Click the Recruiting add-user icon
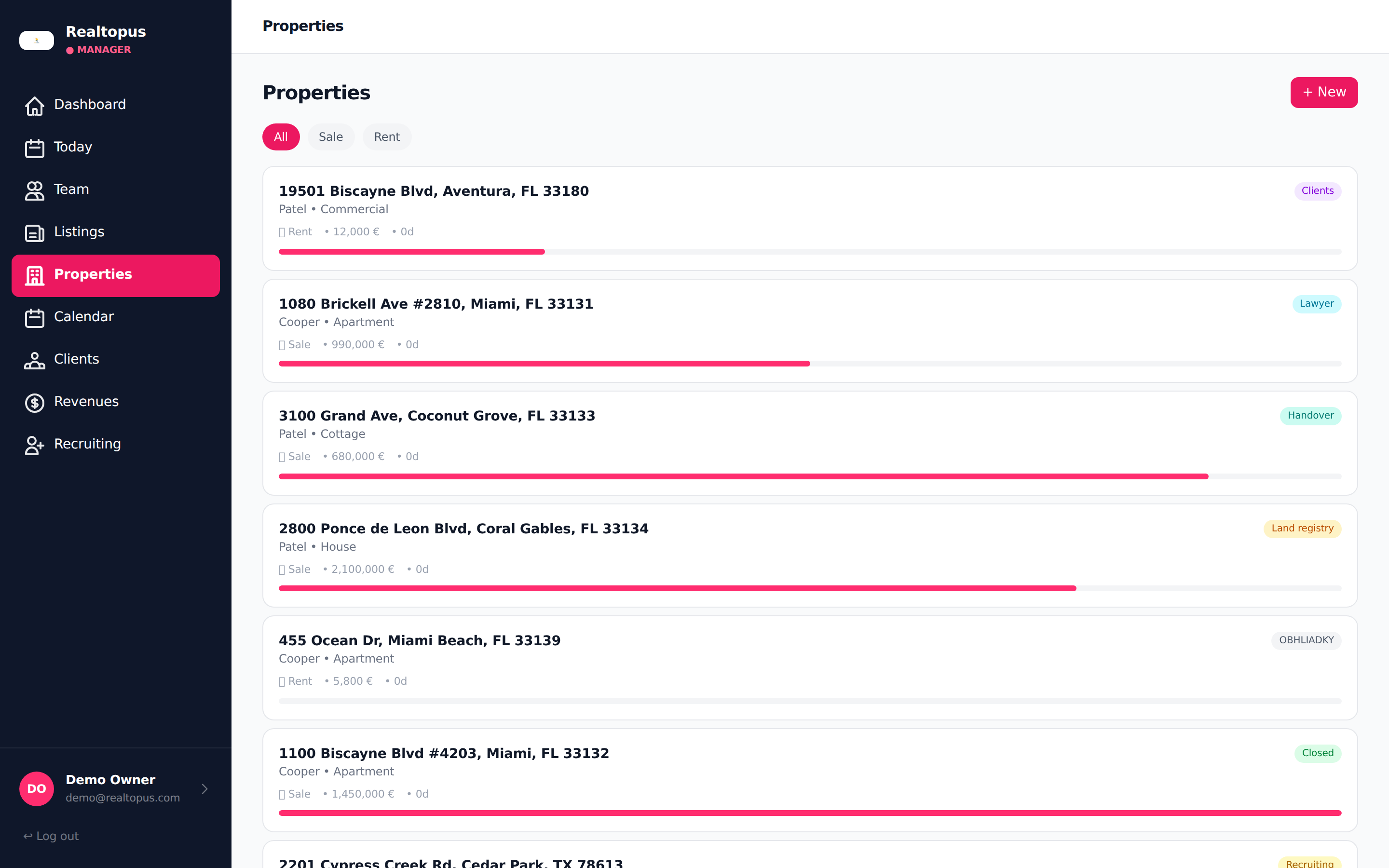Image resolution: width=1389 pixels, height=868 pixels. (34, 446)
